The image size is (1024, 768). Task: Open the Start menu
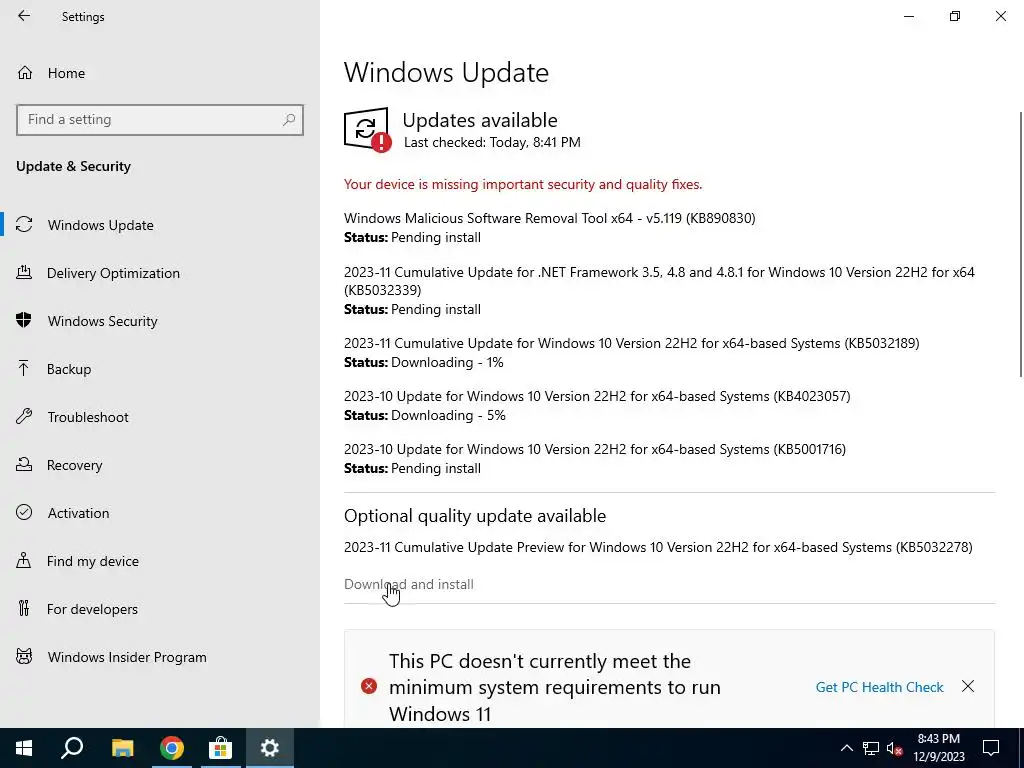(24, 748)
